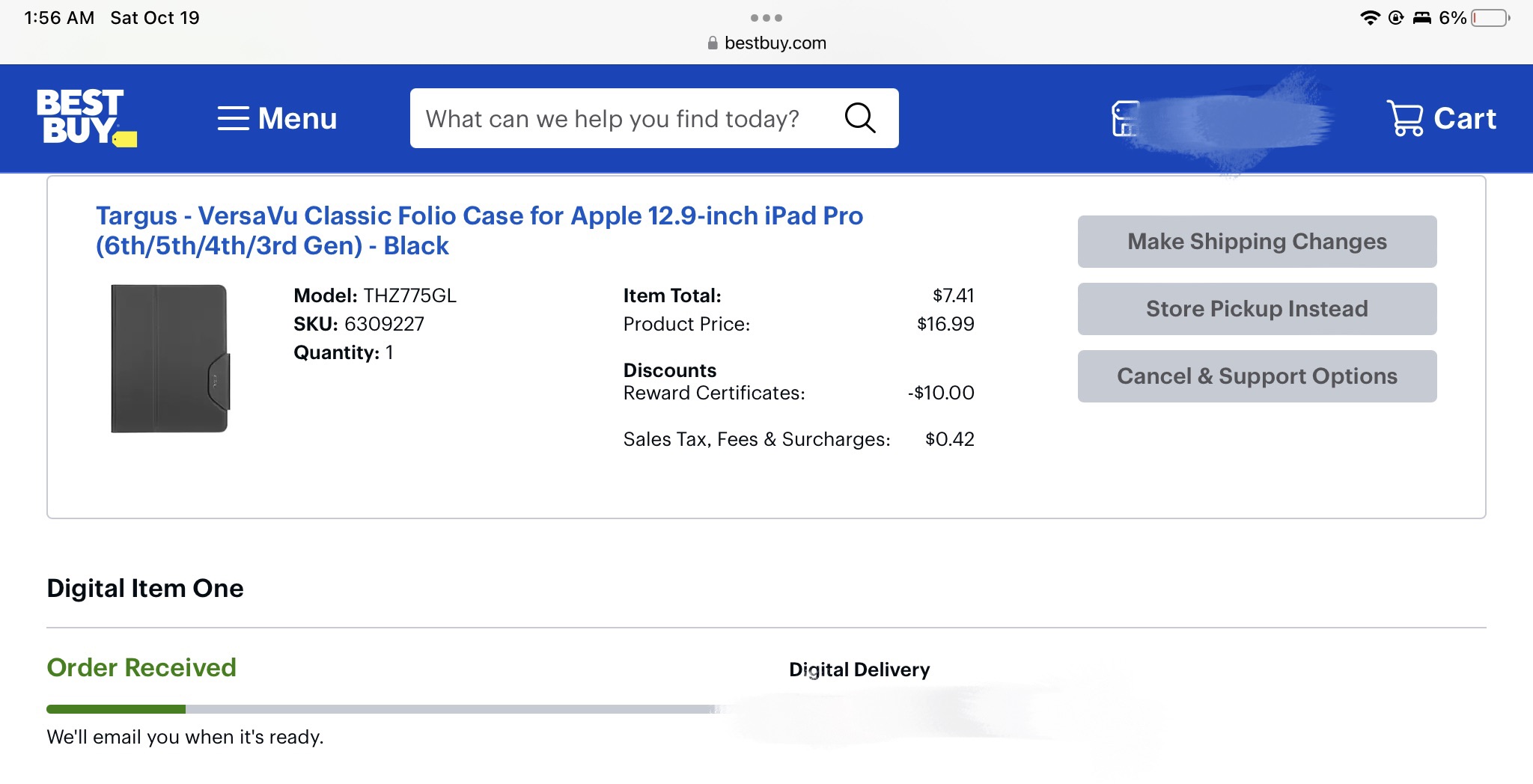
Task: Tap the three-dot multitasking icon
Action: 766,18
